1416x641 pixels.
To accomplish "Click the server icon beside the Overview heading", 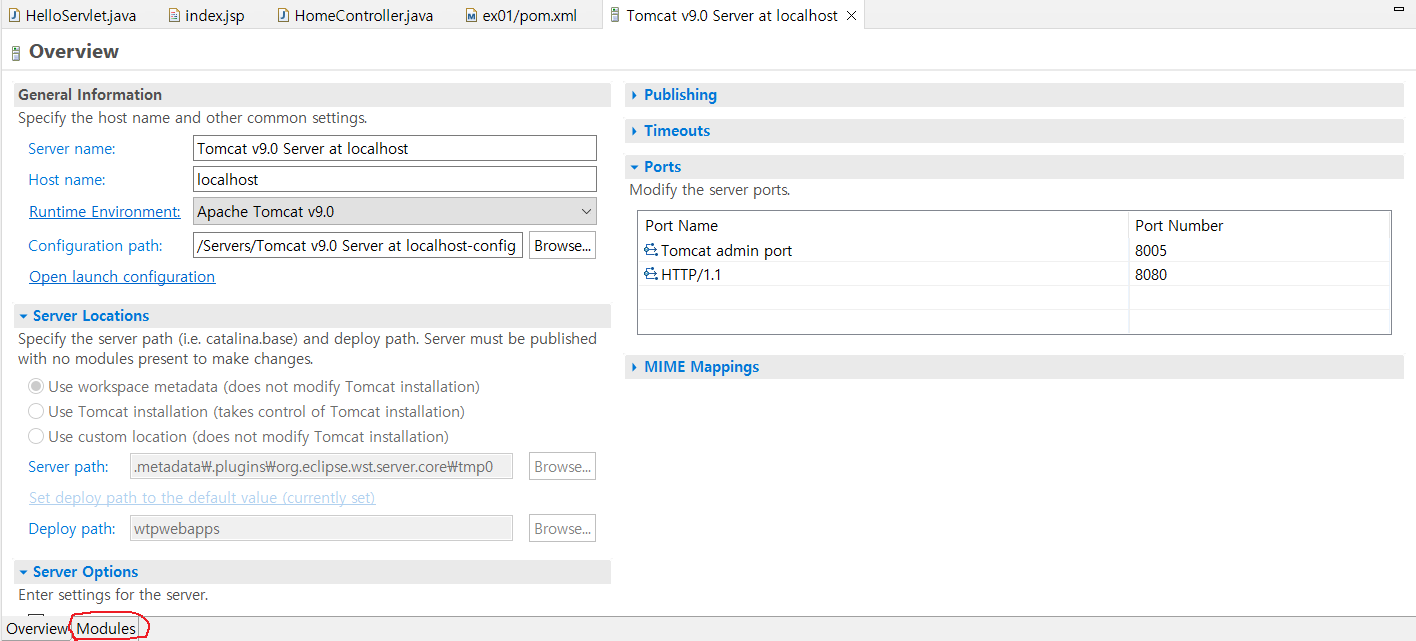I will (x=16, y=54).
